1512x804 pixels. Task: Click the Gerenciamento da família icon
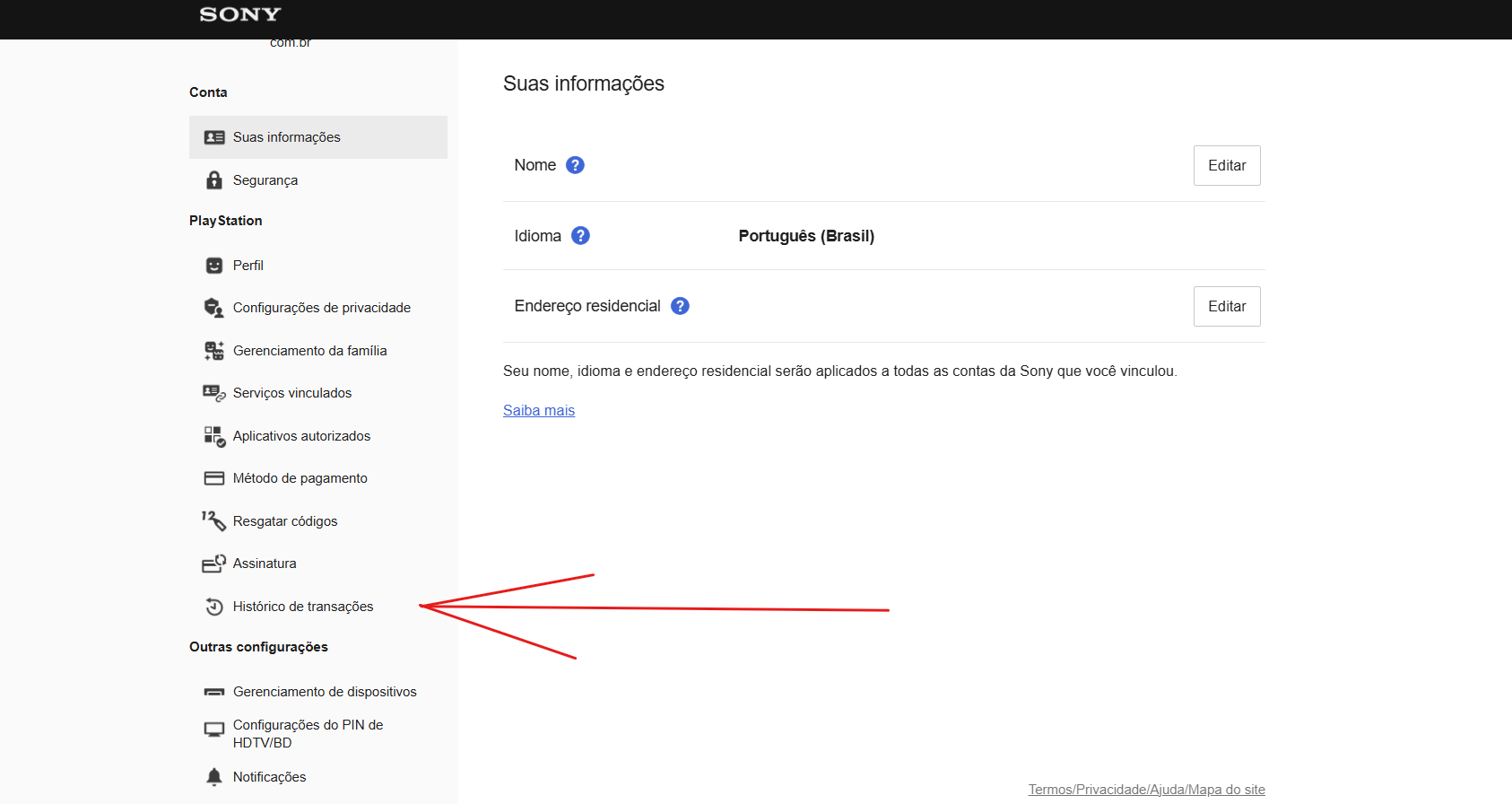[214, 351]
